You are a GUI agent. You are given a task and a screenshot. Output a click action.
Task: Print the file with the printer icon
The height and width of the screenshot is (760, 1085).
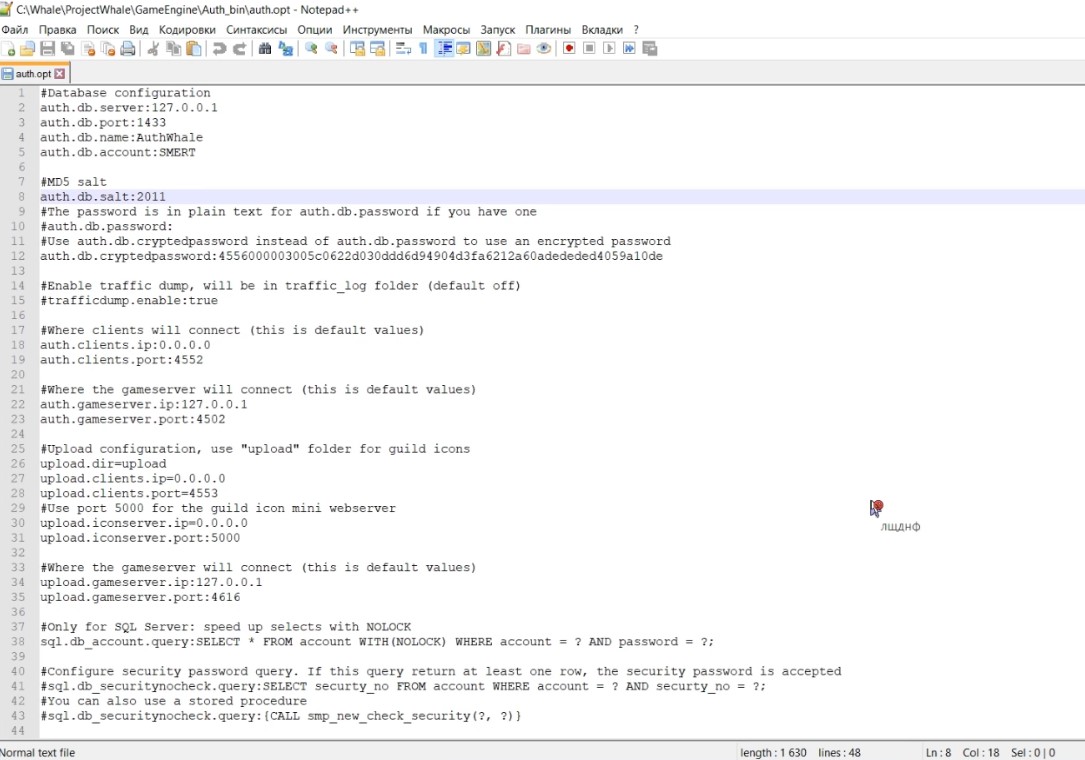128,48
